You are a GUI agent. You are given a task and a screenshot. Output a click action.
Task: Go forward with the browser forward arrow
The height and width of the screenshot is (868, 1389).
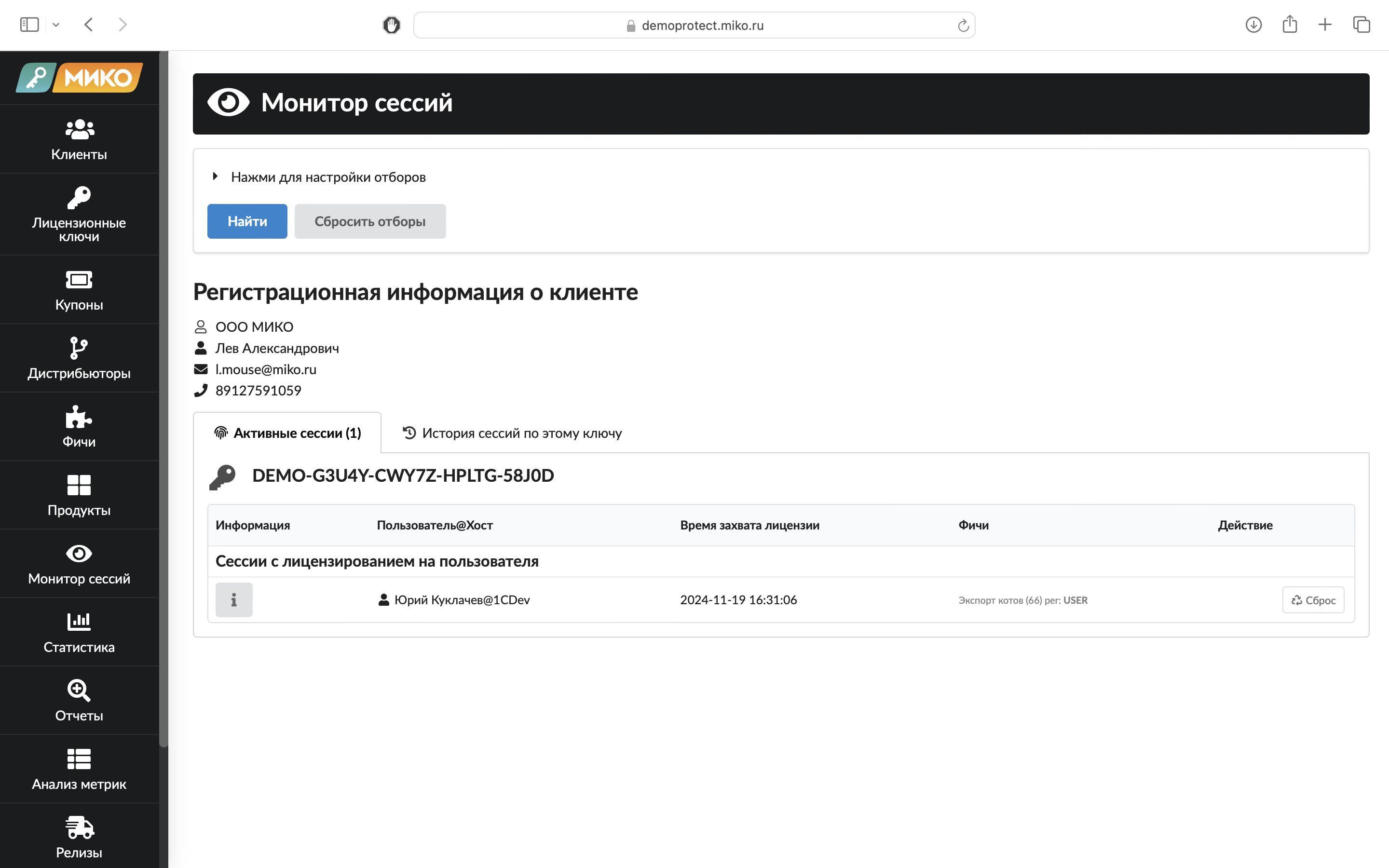(122, 25)
